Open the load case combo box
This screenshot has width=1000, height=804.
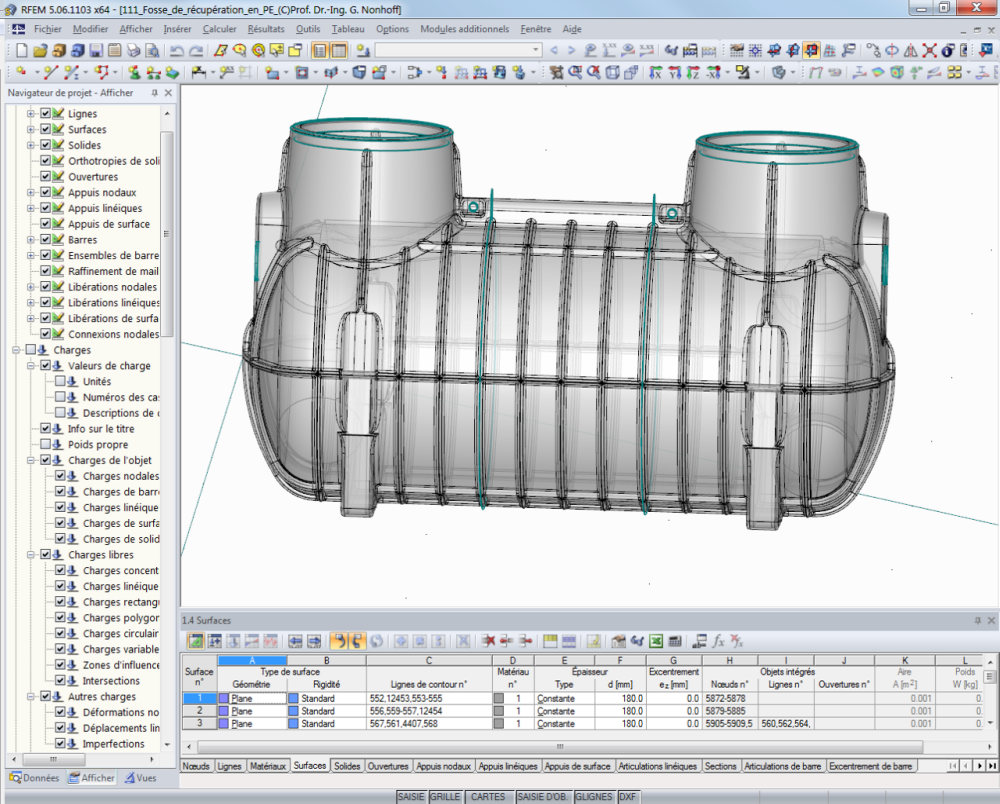tap(459, 50)
